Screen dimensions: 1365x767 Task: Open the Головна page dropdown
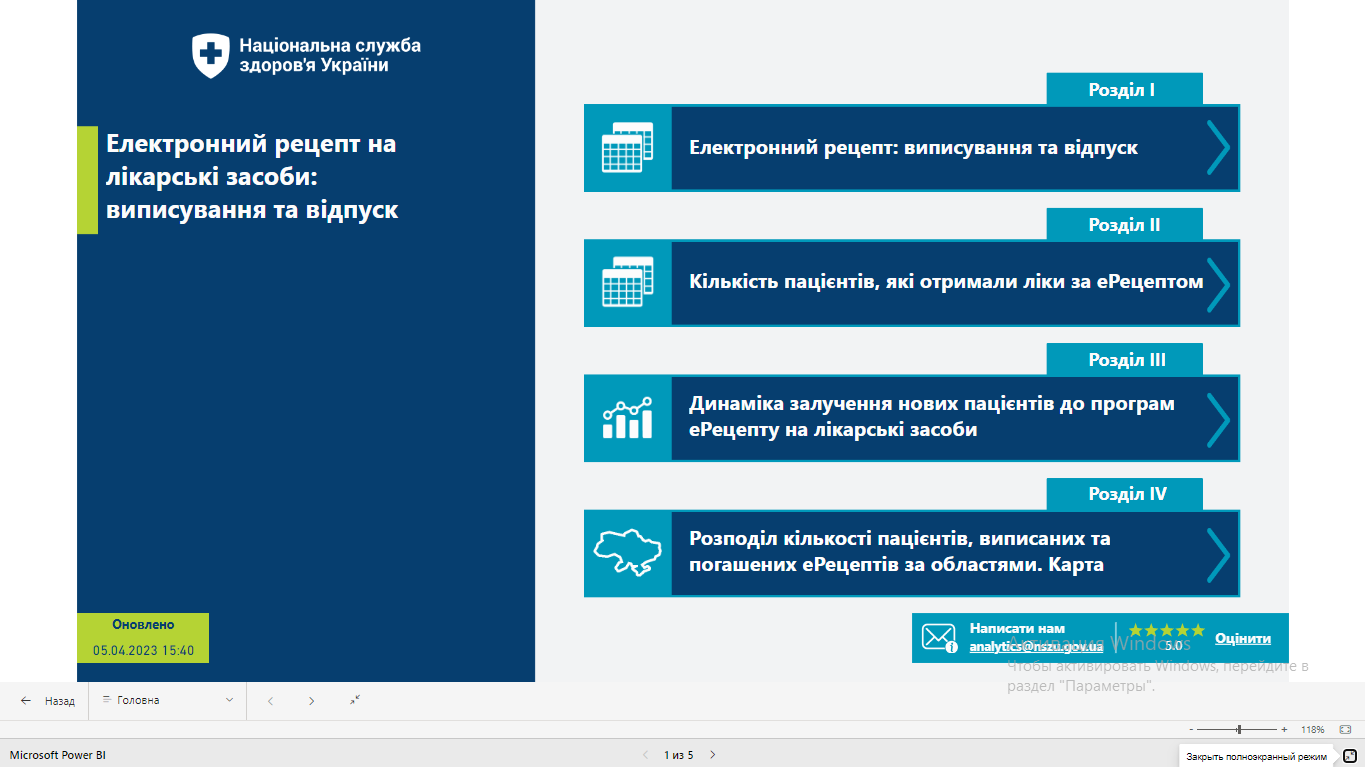click(x=168, y=701)
